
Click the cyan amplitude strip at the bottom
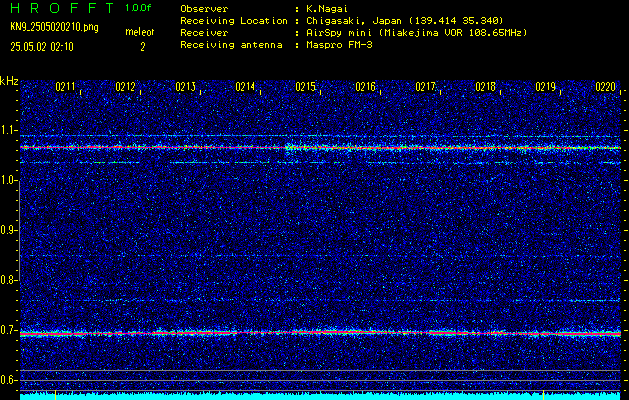(x=320, y=396)
